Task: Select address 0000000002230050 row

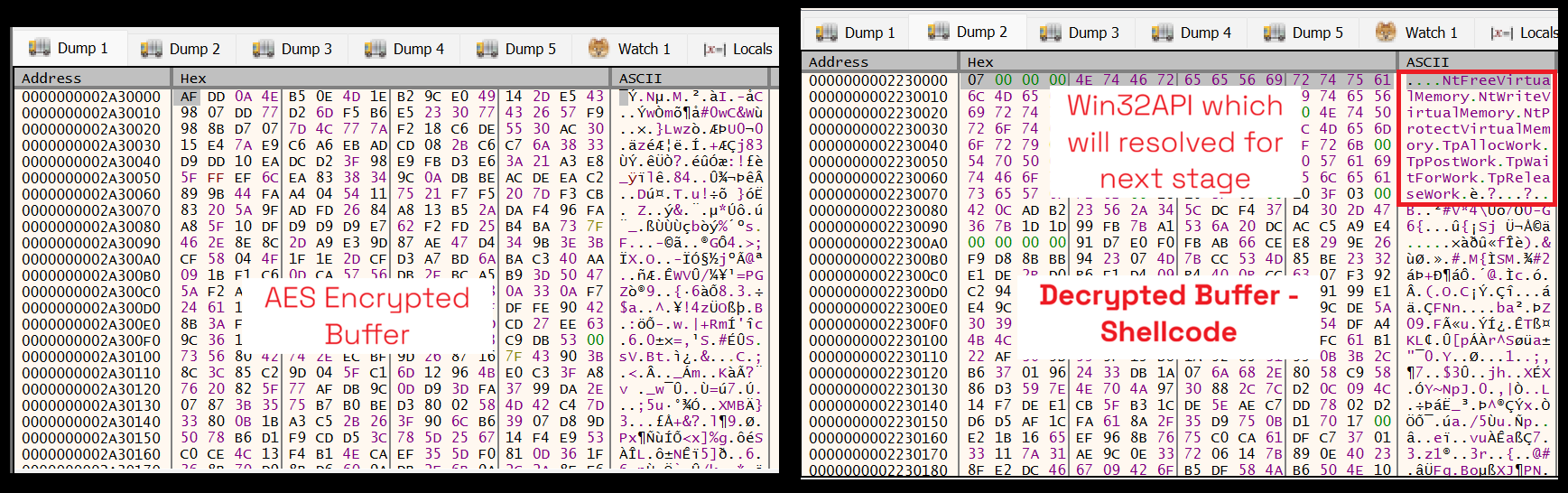Action: tap(878, 162)
